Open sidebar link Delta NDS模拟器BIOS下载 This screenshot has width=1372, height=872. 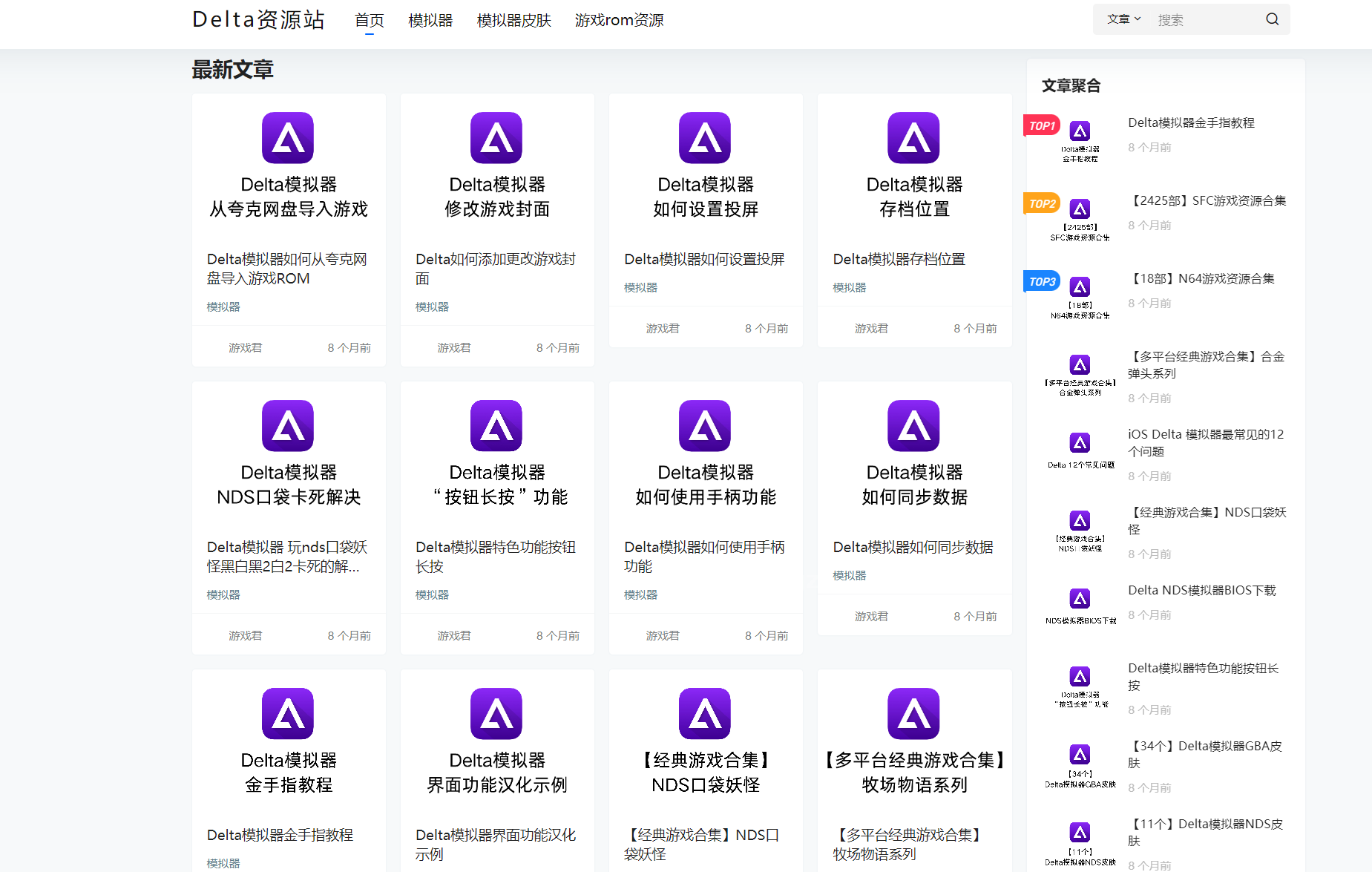click(x=1202, y=590)
